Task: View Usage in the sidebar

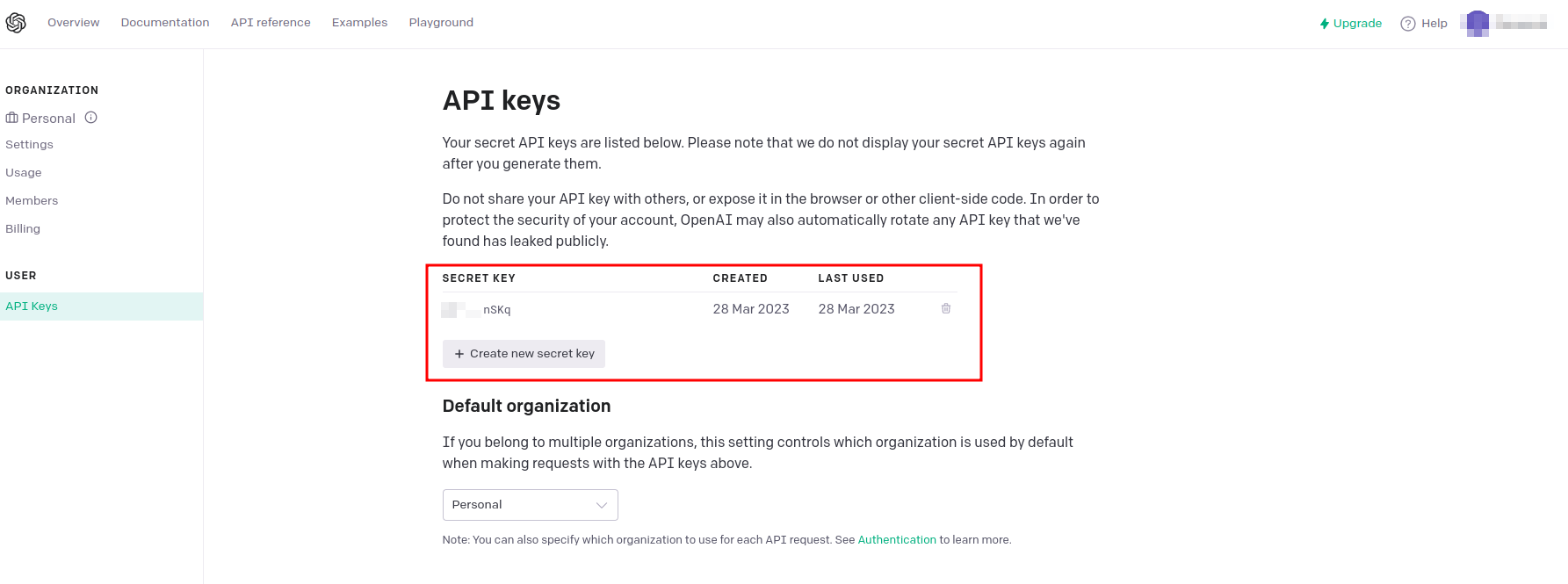Action: tap(24, 173)
